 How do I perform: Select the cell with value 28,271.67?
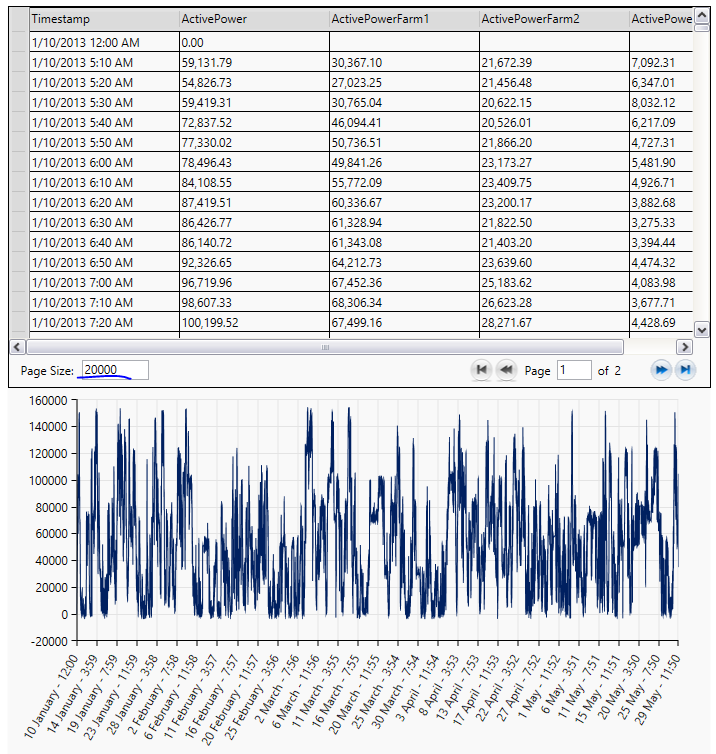click(553, 323)
